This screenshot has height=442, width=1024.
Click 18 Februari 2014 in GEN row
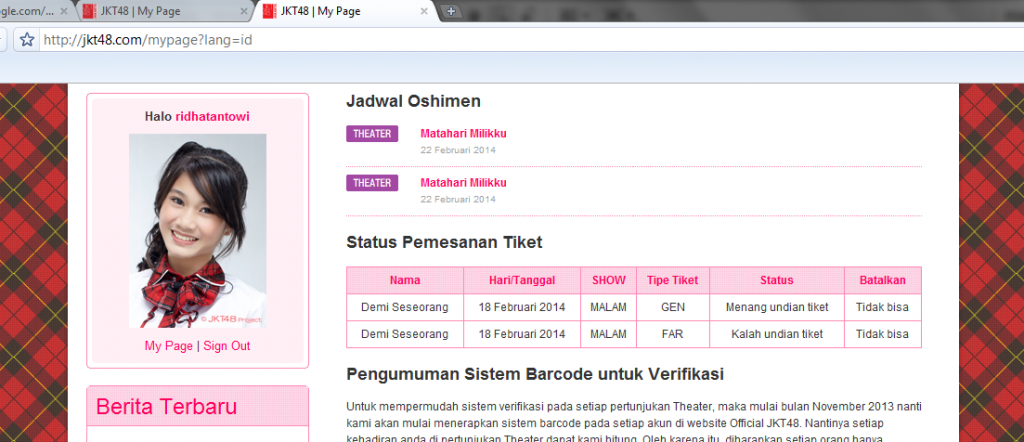tap(522, 308)
